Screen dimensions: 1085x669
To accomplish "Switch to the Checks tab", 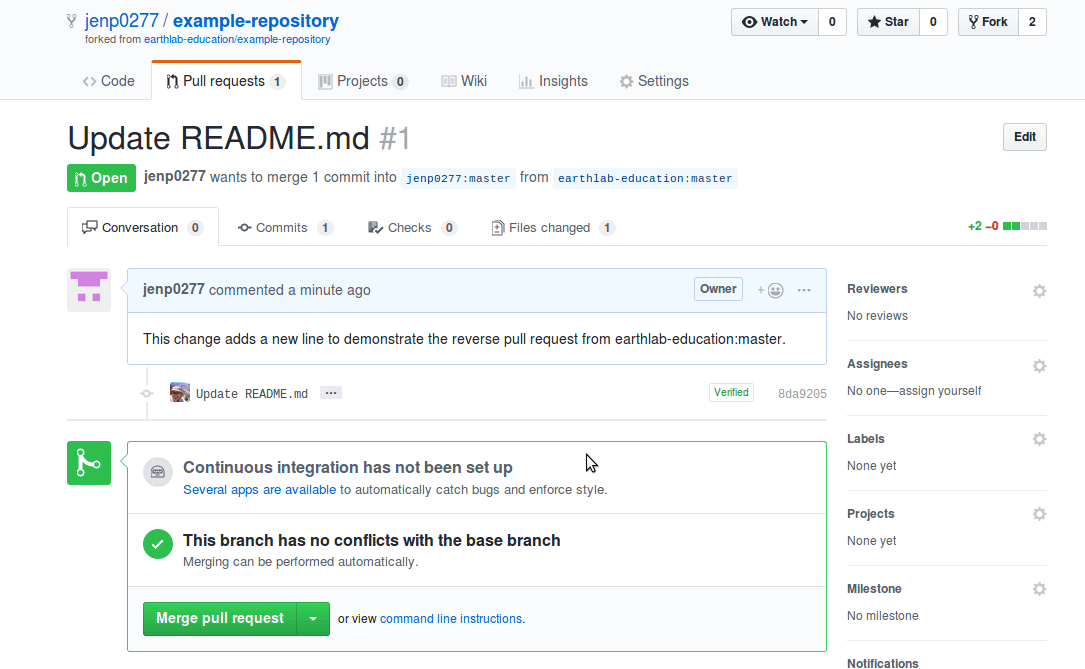I will tap(412, 228).
